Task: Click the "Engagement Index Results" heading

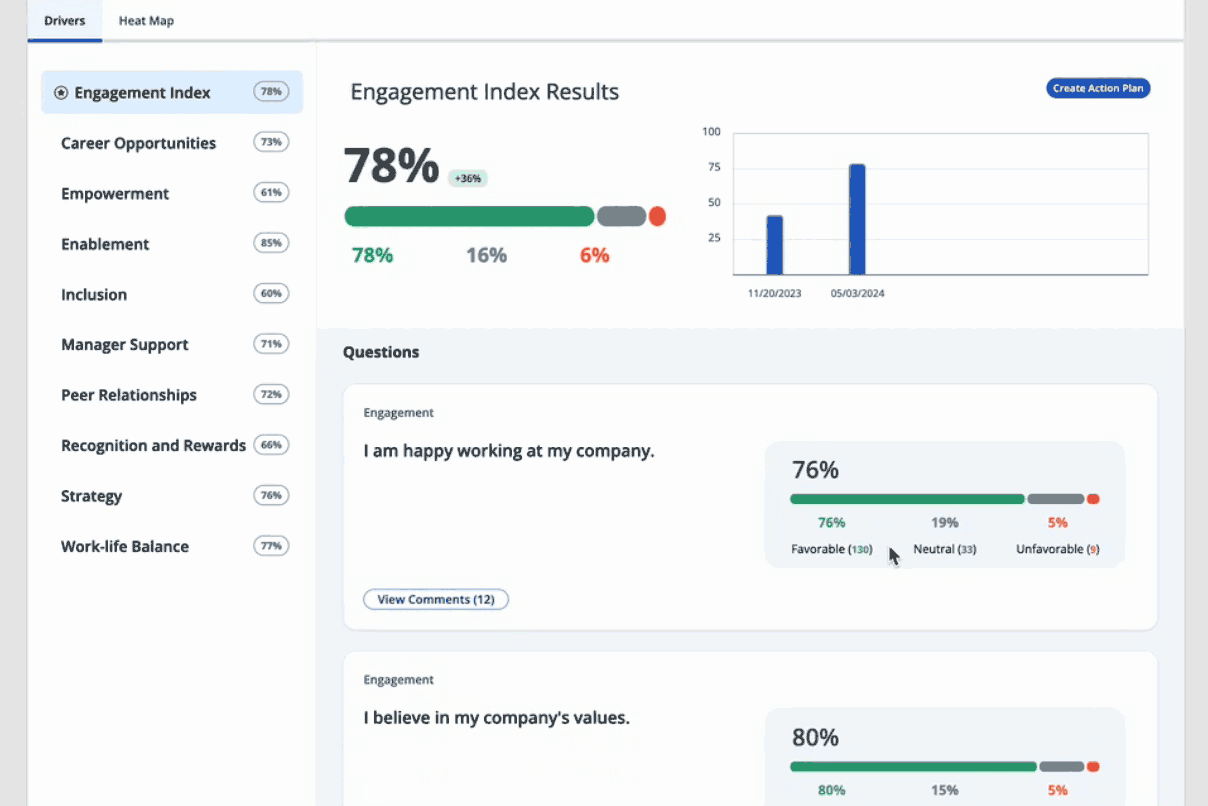Action: click(485, 92)
